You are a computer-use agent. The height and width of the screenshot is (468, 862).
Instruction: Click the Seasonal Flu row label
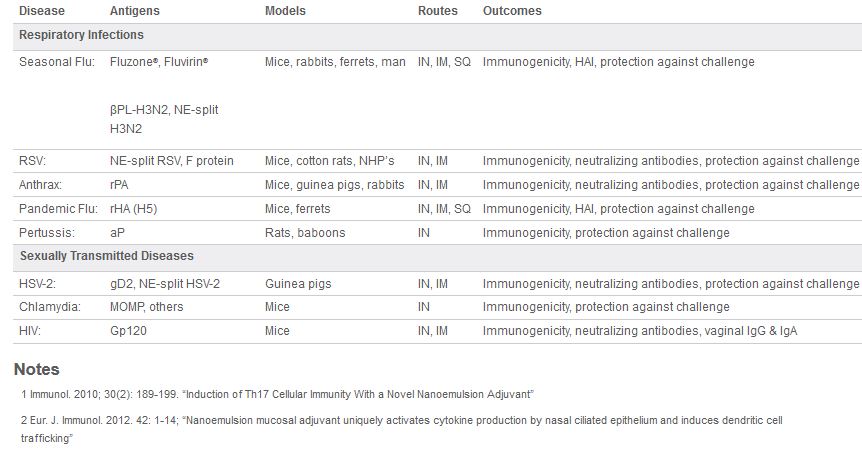click(59, 62)
